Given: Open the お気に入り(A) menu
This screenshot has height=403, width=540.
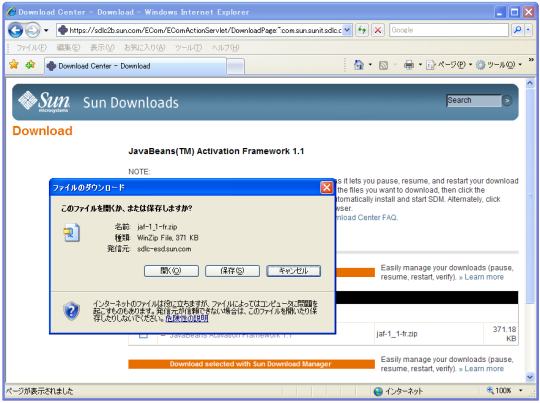Looking at the screenshot, I should pos(145,48).
